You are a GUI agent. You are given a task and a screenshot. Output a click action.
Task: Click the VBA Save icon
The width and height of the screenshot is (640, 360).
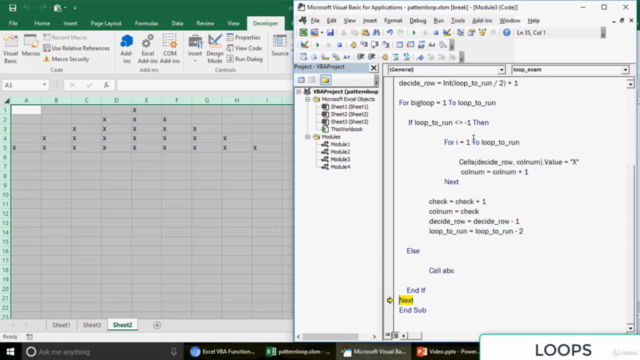[x=330, y=33]
